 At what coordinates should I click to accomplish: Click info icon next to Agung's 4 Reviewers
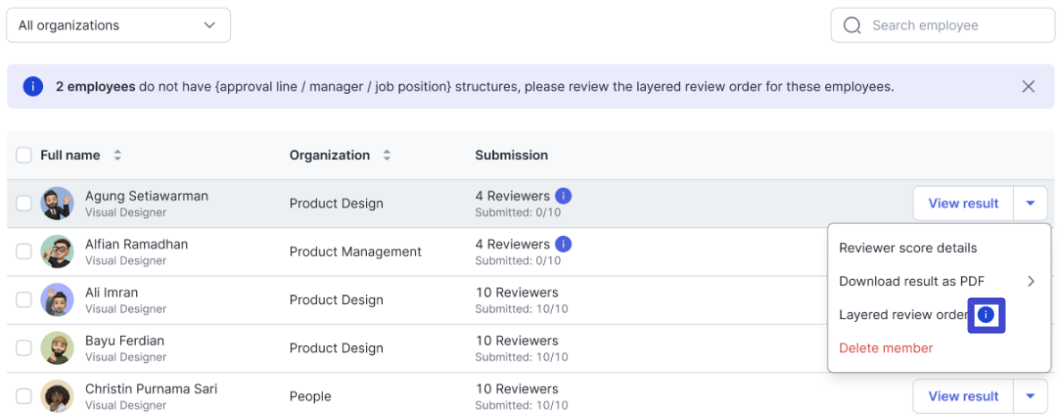(x=563, y=196)
